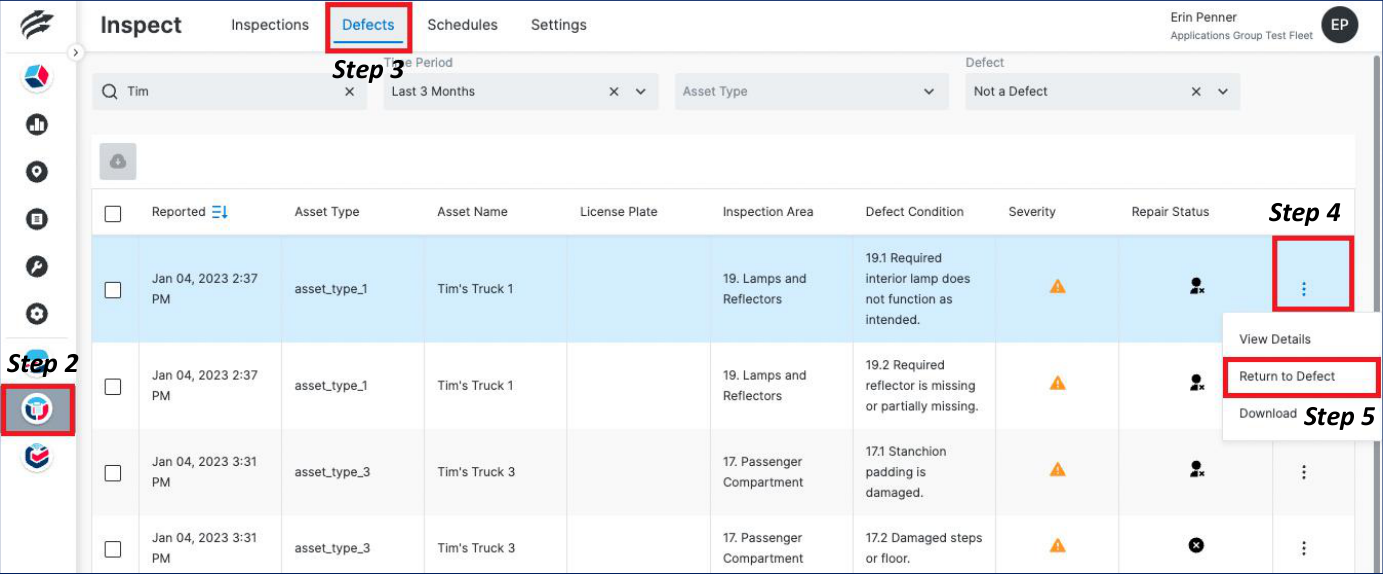The image size is (1383, 574).
Task: Choose Return to Defect from context menu
Action: [1287, 376]
